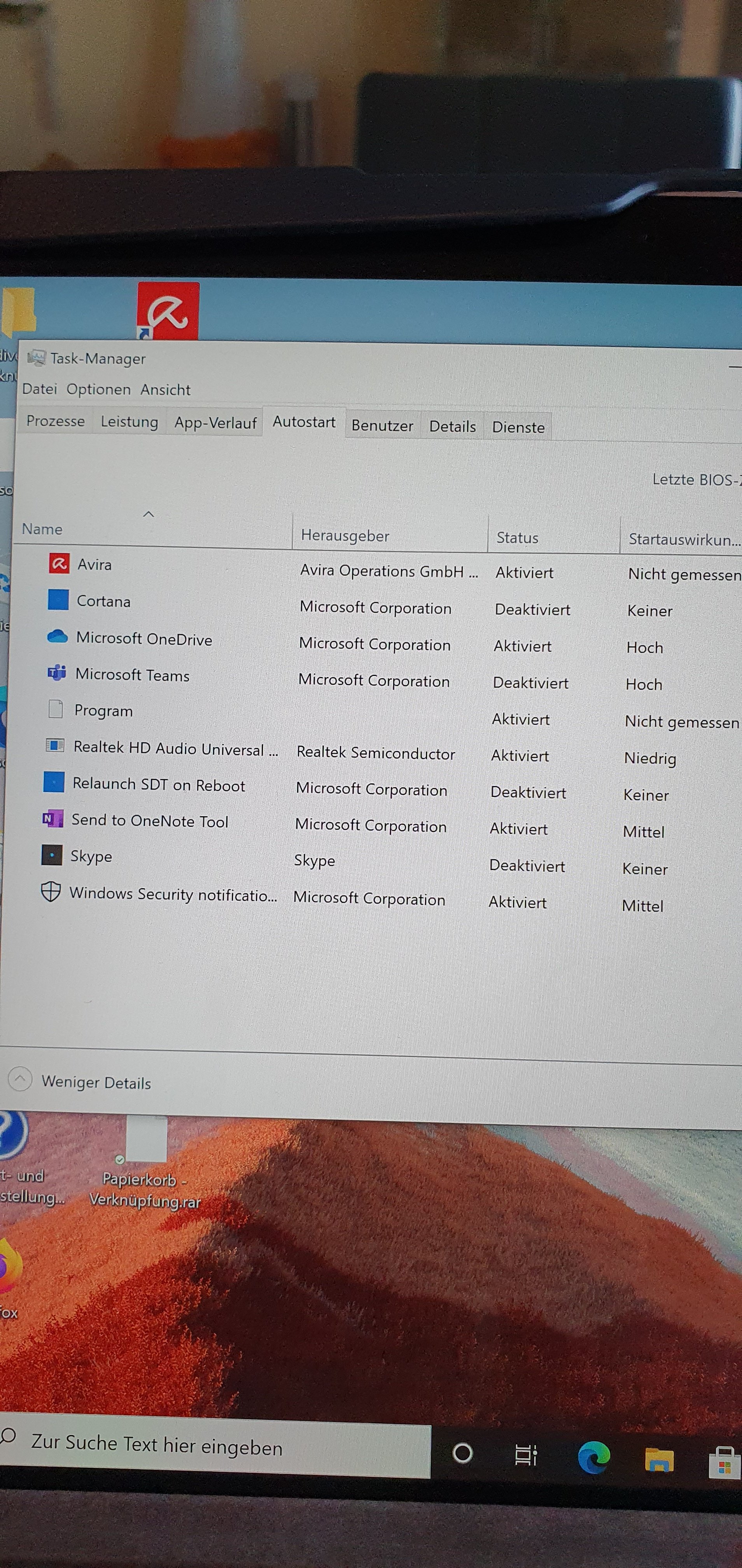Click the blank Program file icon
This screenshot has width=742, height=1568.
click(55, 709)
